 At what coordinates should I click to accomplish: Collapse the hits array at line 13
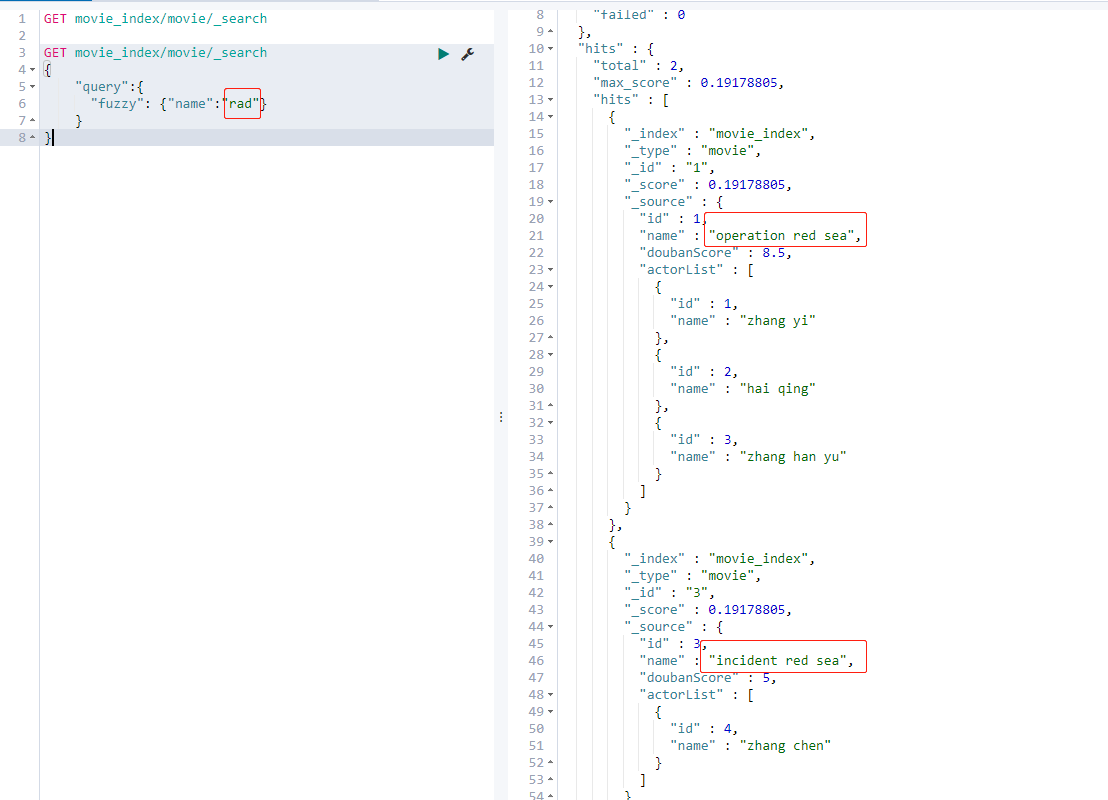coord(550,100)
